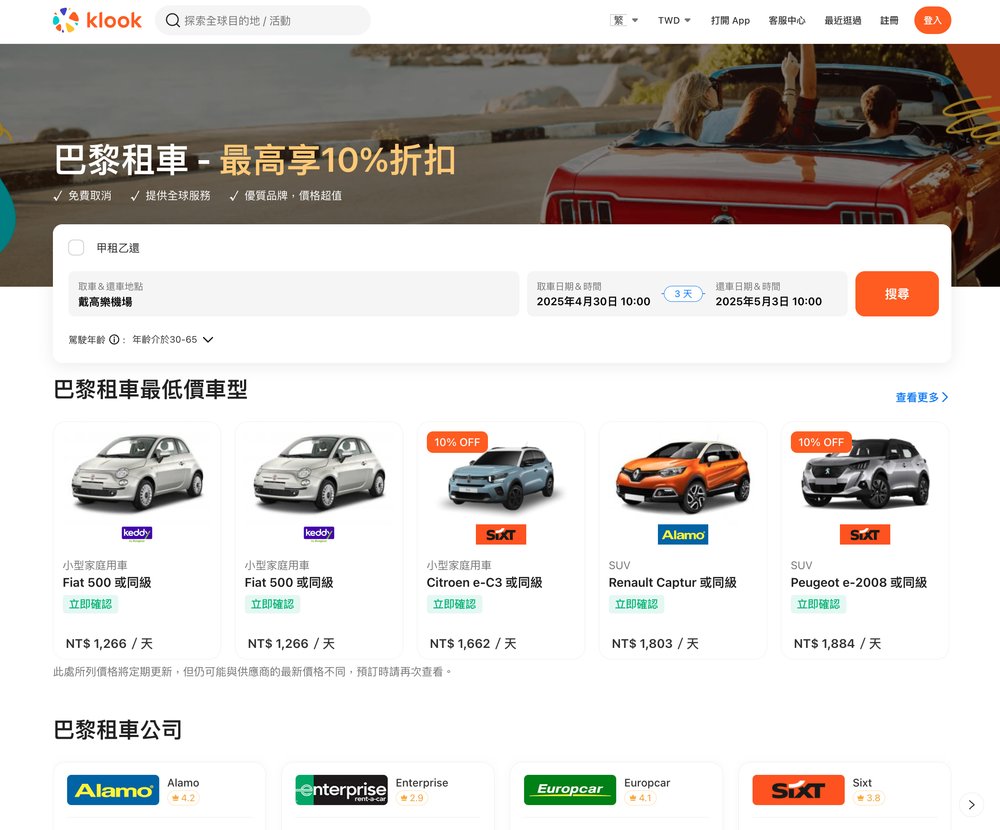Screen dimensions: 1000x830
Task: Toggle the 10% OFF badge on the Peugeot e-2008 card
Action: [x=820, y=441]
